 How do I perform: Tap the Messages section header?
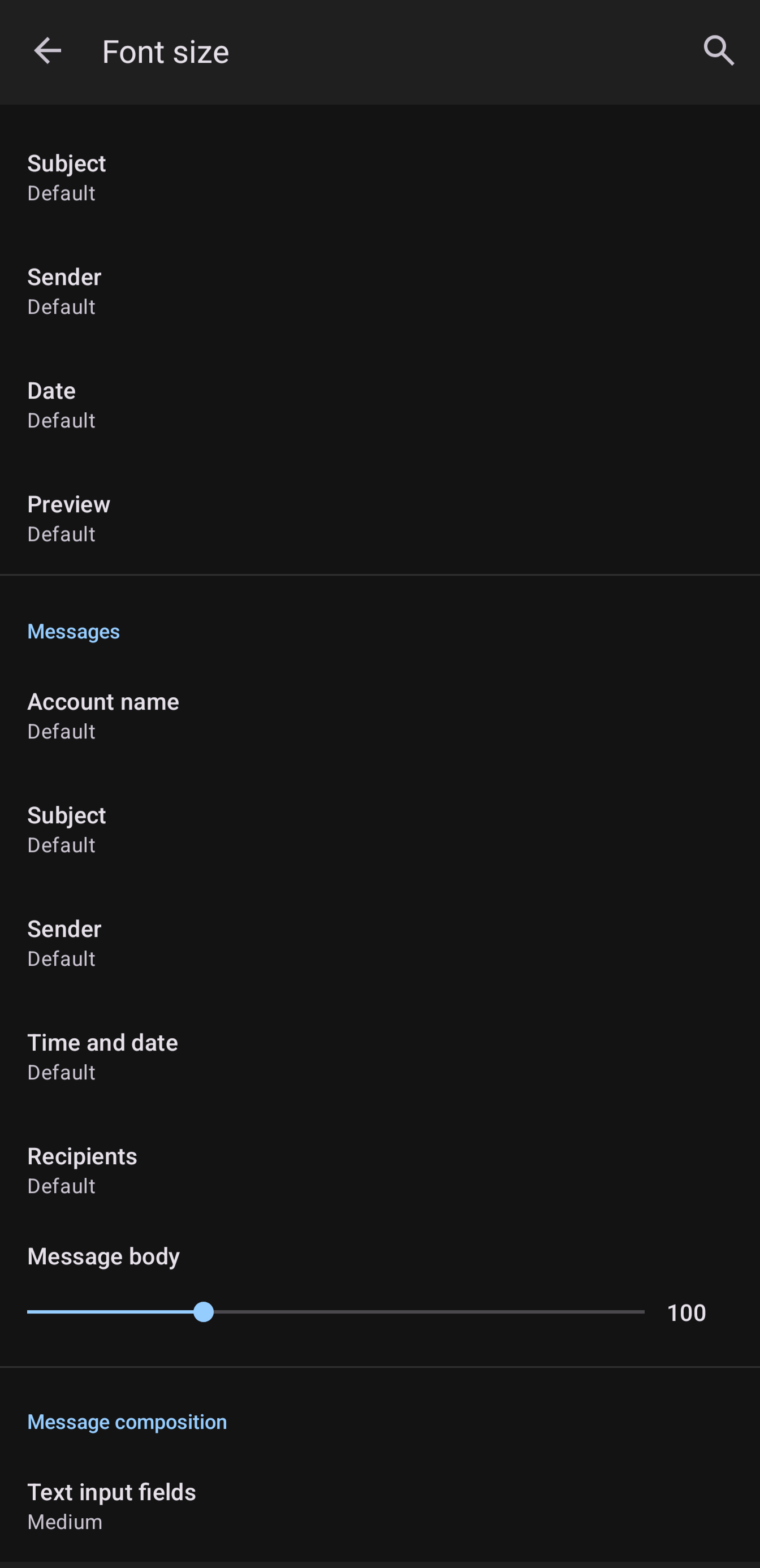74,631
